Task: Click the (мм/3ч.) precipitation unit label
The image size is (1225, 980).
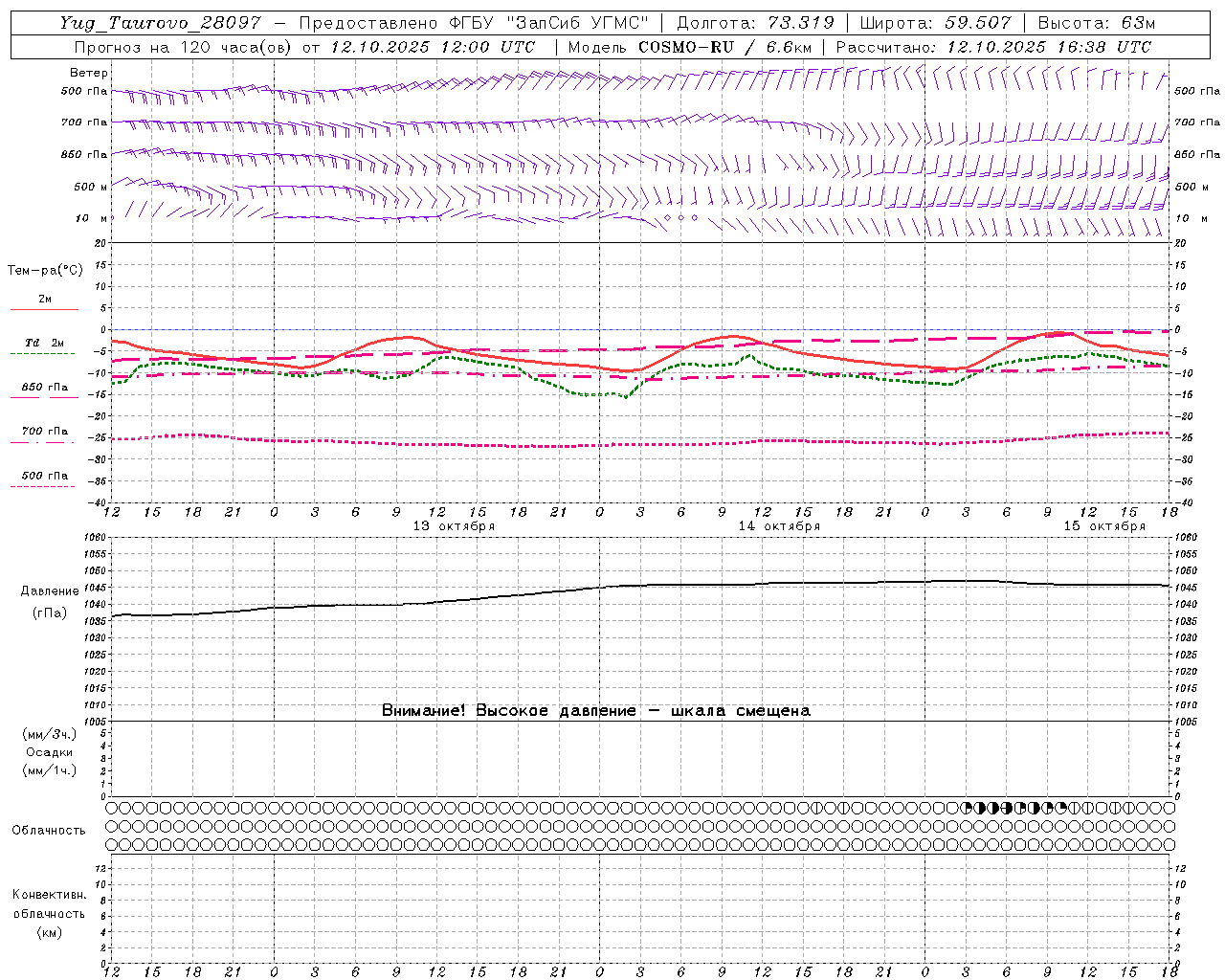Action: click(50, 734)
